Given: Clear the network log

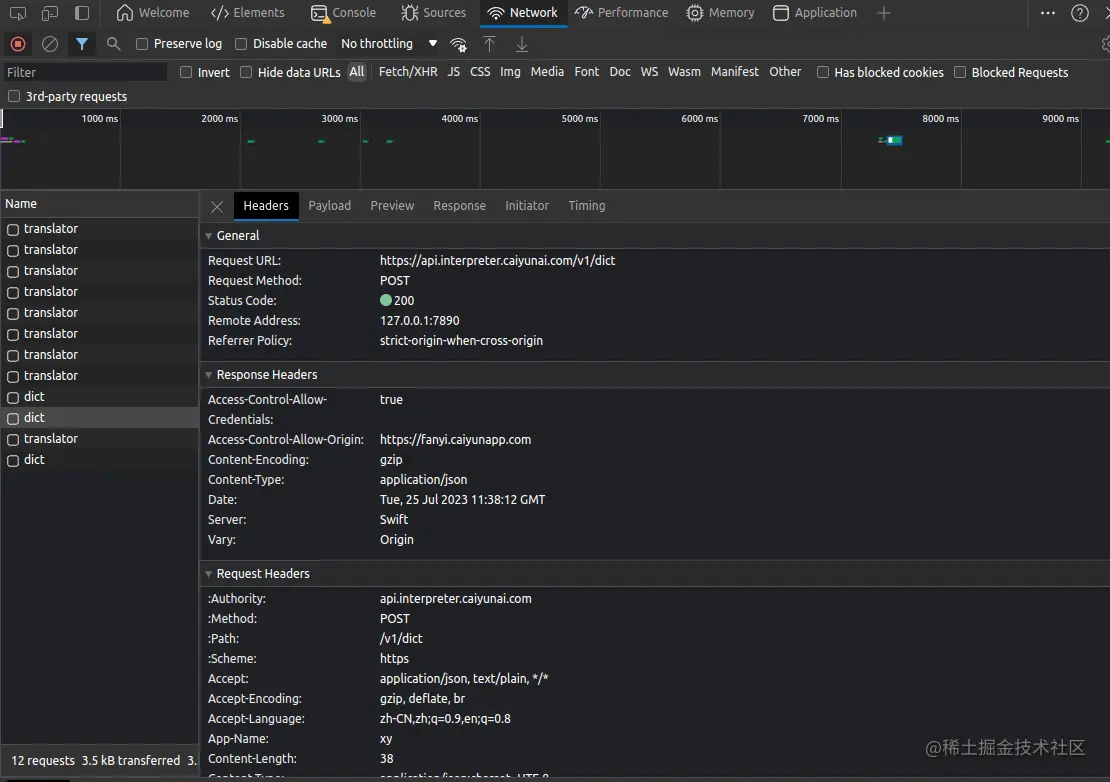Looking at the screenshot, I should (x=50, y=44).
